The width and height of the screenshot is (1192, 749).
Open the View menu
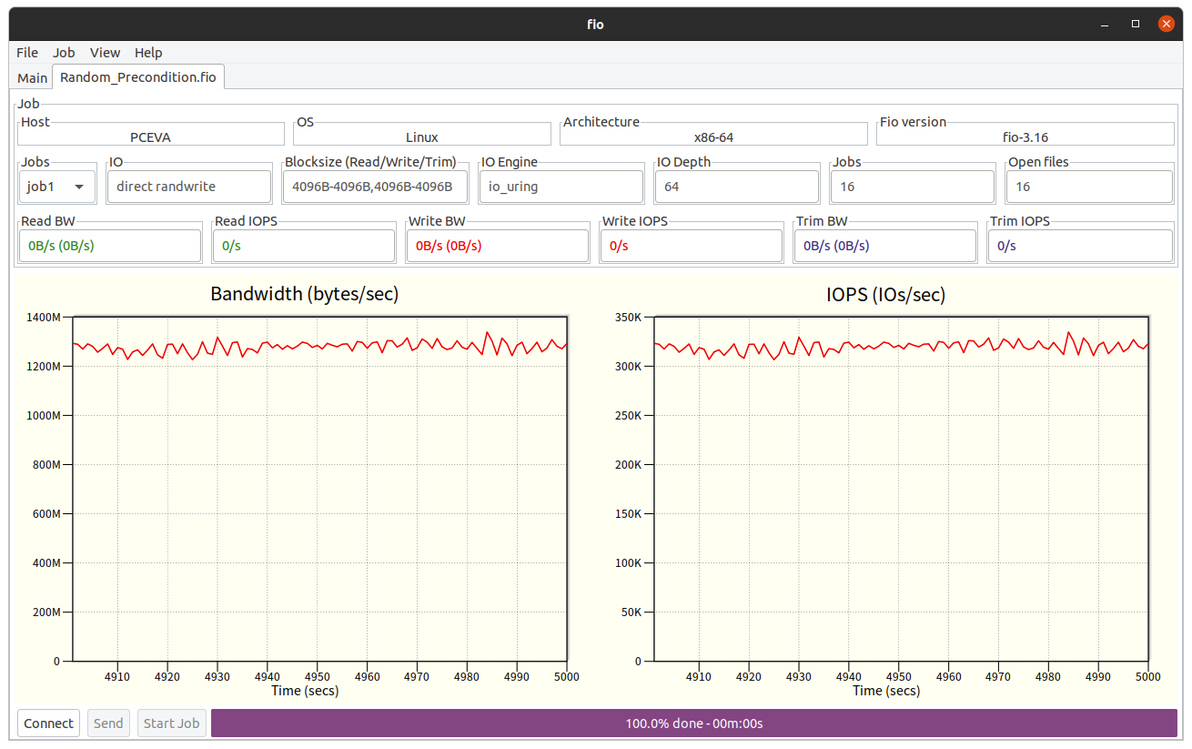coord(105,52)
